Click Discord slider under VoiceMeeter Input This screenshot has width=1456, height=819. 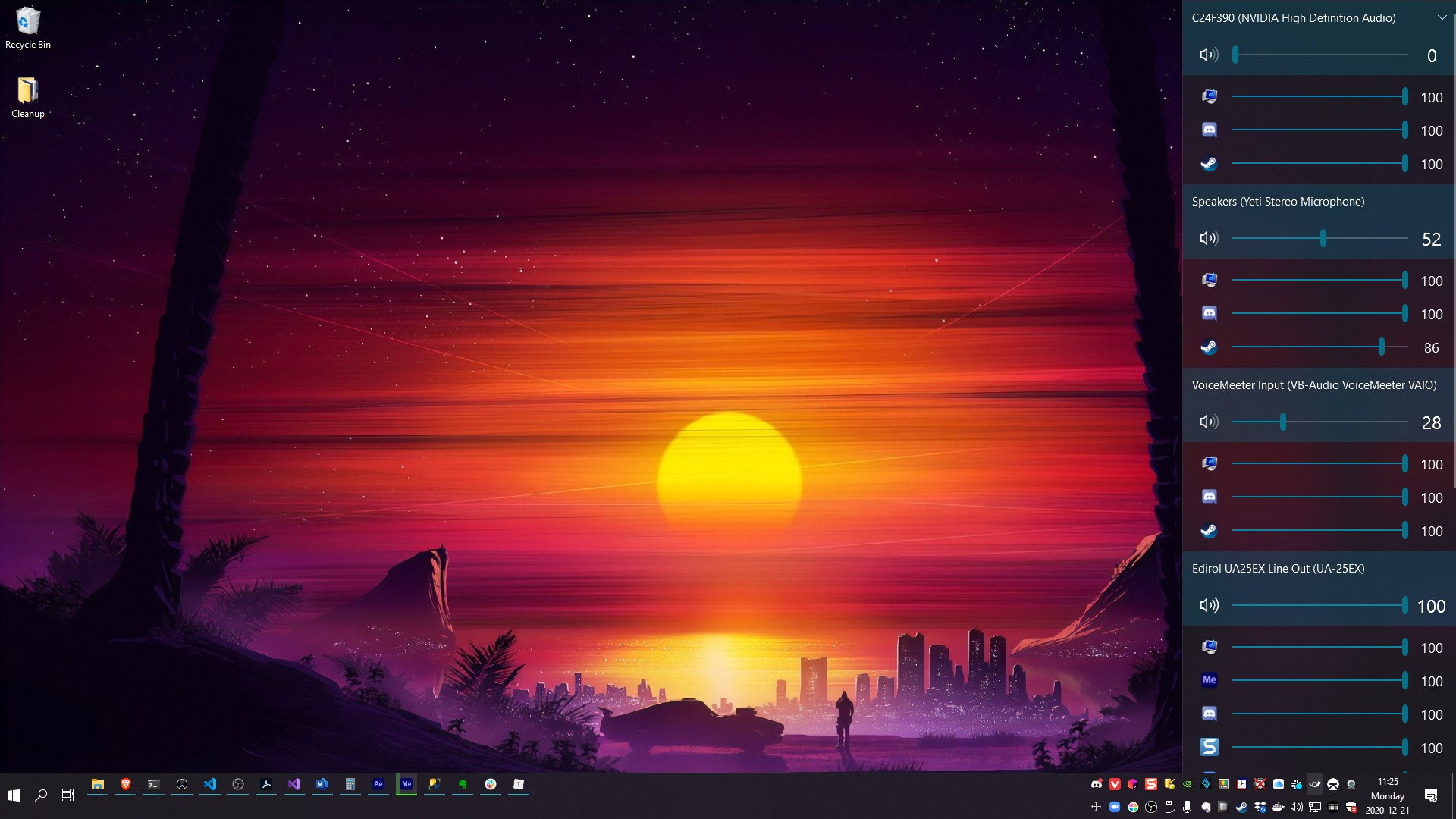click(x=1320, y=497)
